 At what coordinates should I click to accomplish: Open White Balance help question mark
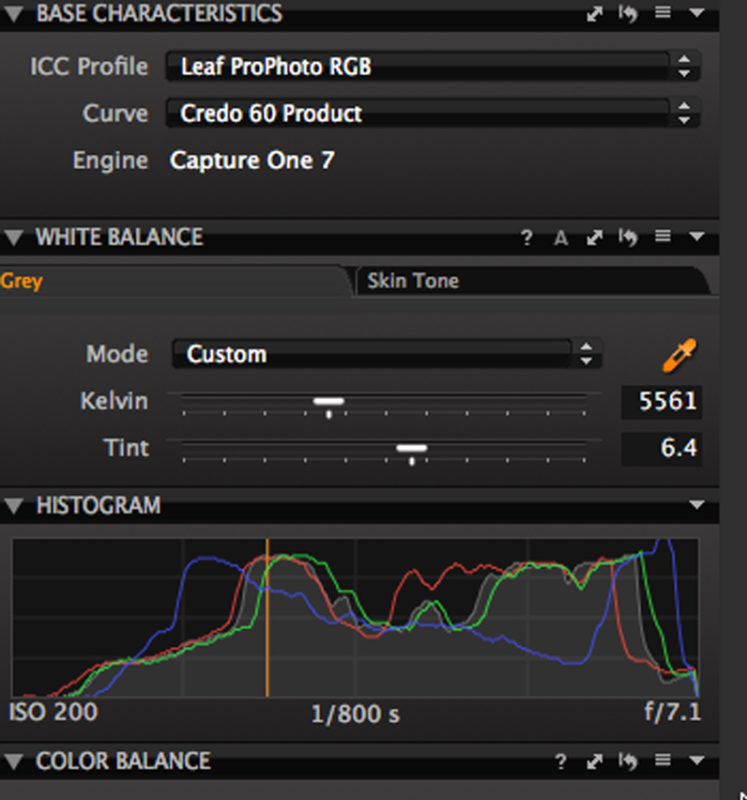coord(526,238)
